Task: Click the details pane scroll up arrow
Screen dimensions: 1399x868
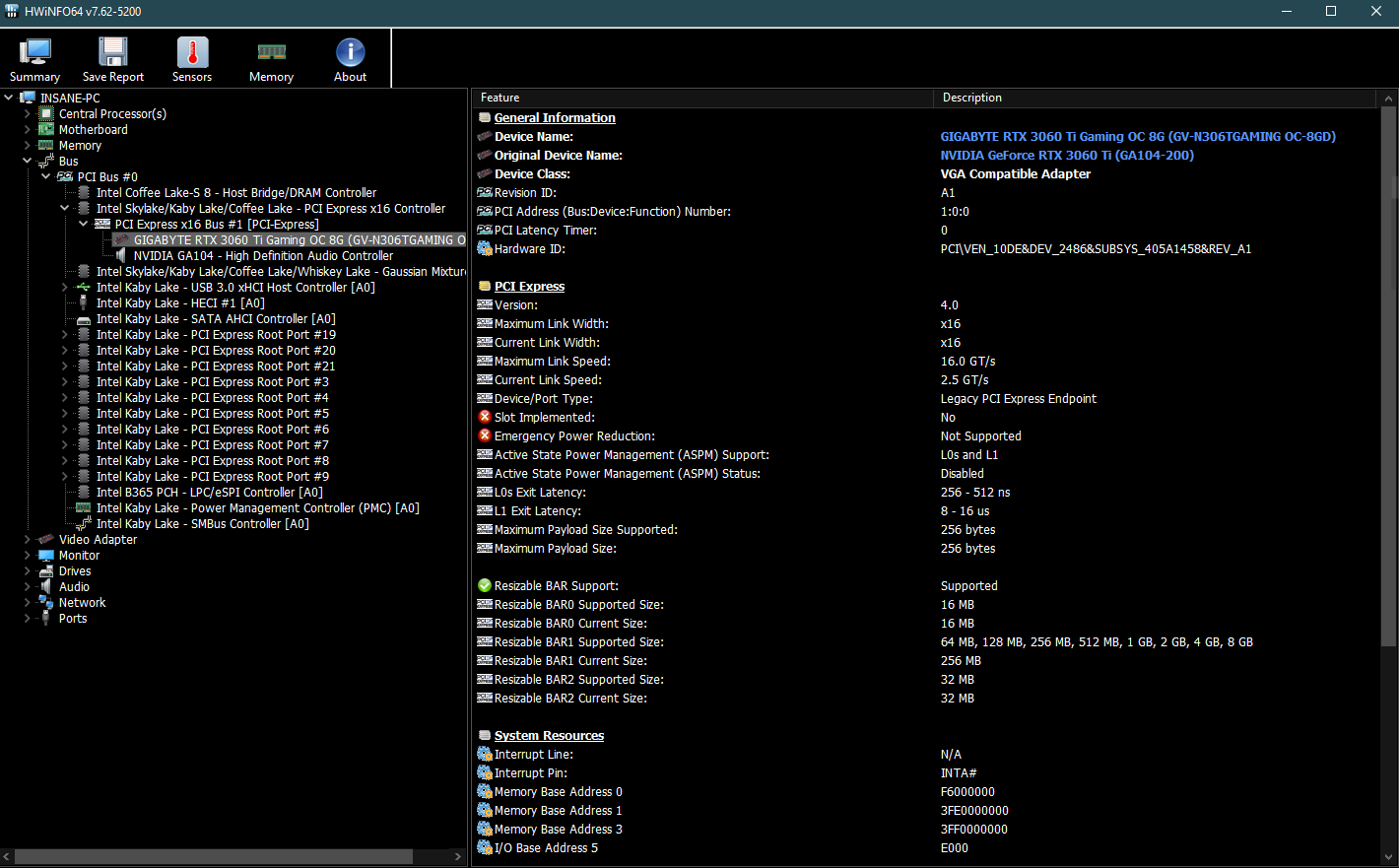Action: point(1388,99)
